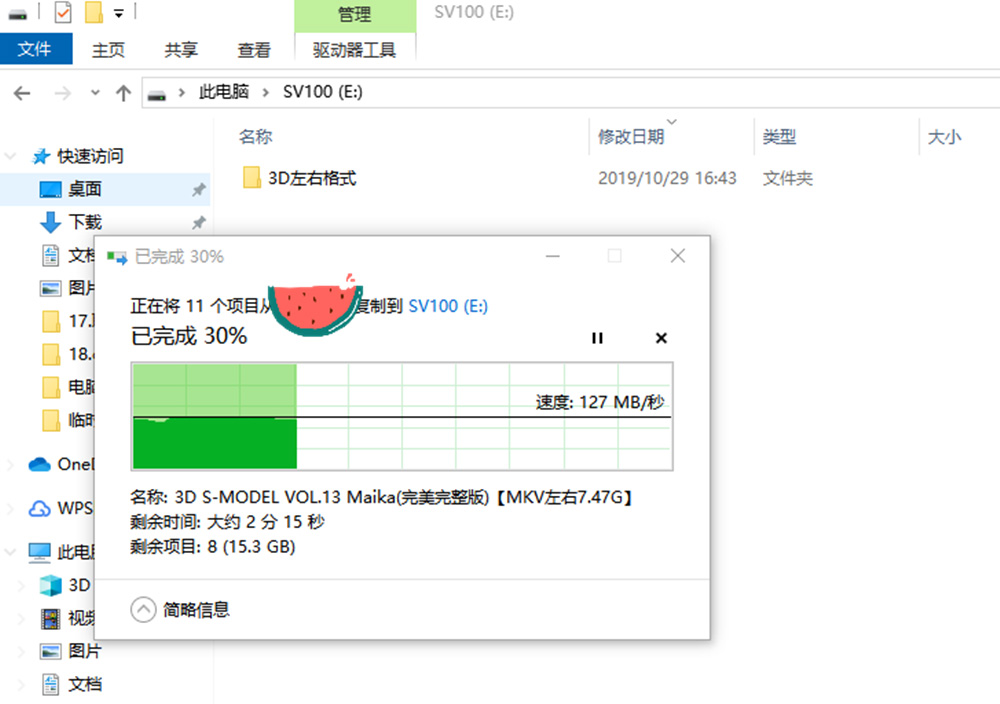
Task: Click the drive icon in the title bar
Action: coord(17,13)
